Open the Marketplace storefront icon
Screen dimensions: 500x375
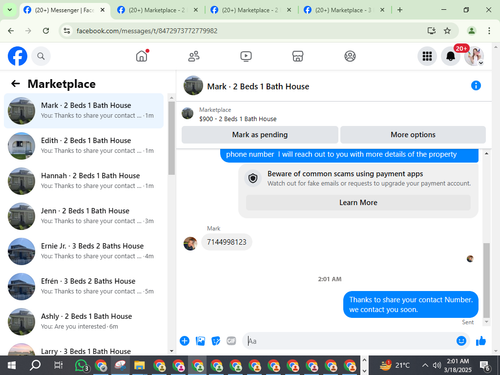pyautogui.click(x=298, y=56)
